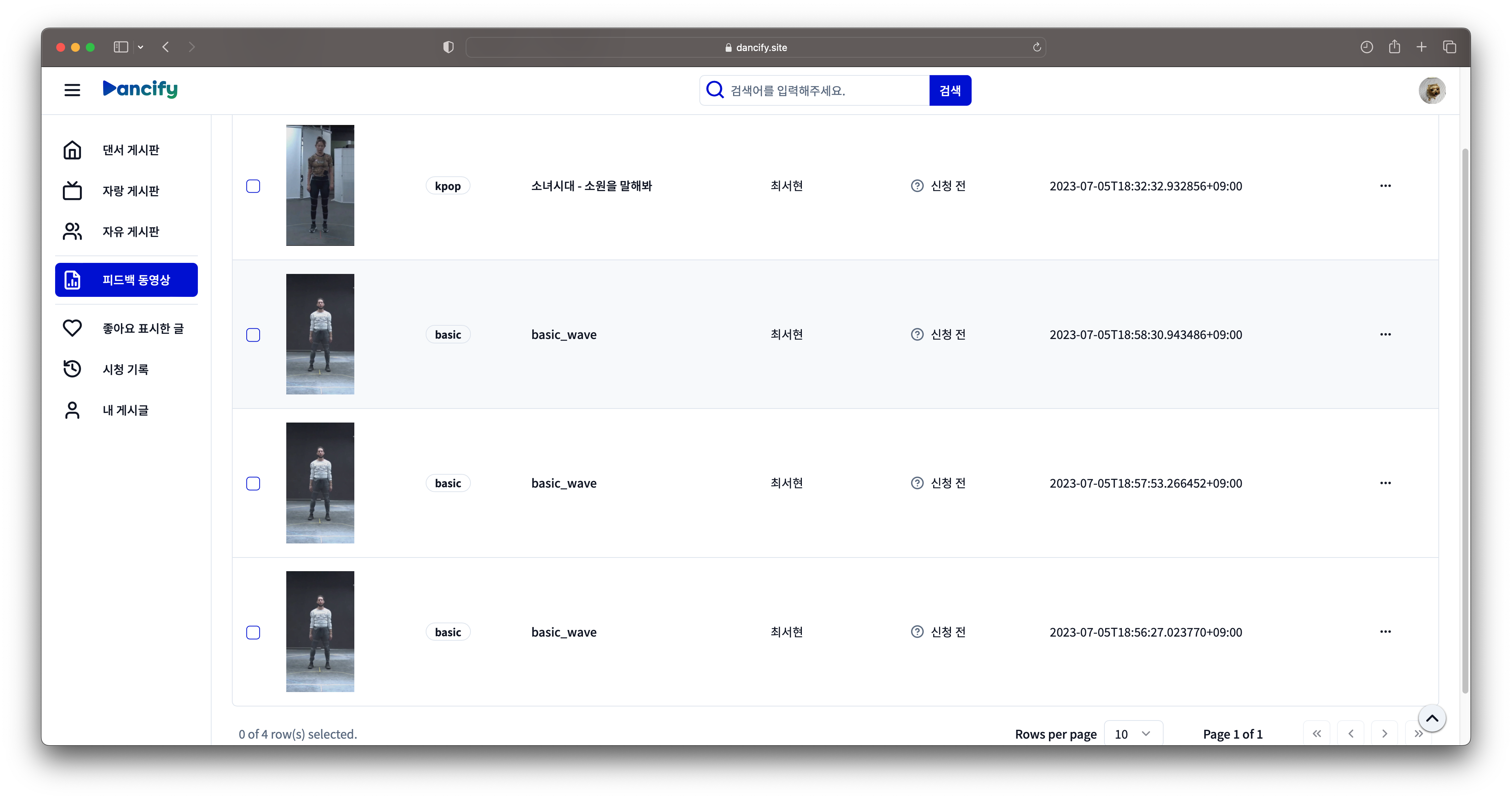Open the Rows per page dropdown
The width and height of the screenshot is (1512, 800).
tap(1133, 734)
